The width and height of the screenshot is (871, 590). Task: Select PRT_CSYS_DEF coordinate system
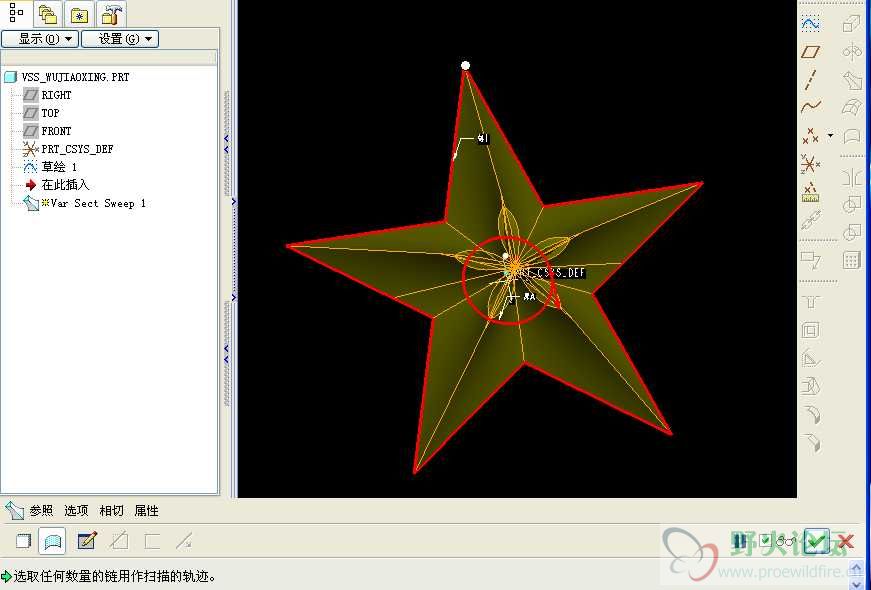coord(68,149)
